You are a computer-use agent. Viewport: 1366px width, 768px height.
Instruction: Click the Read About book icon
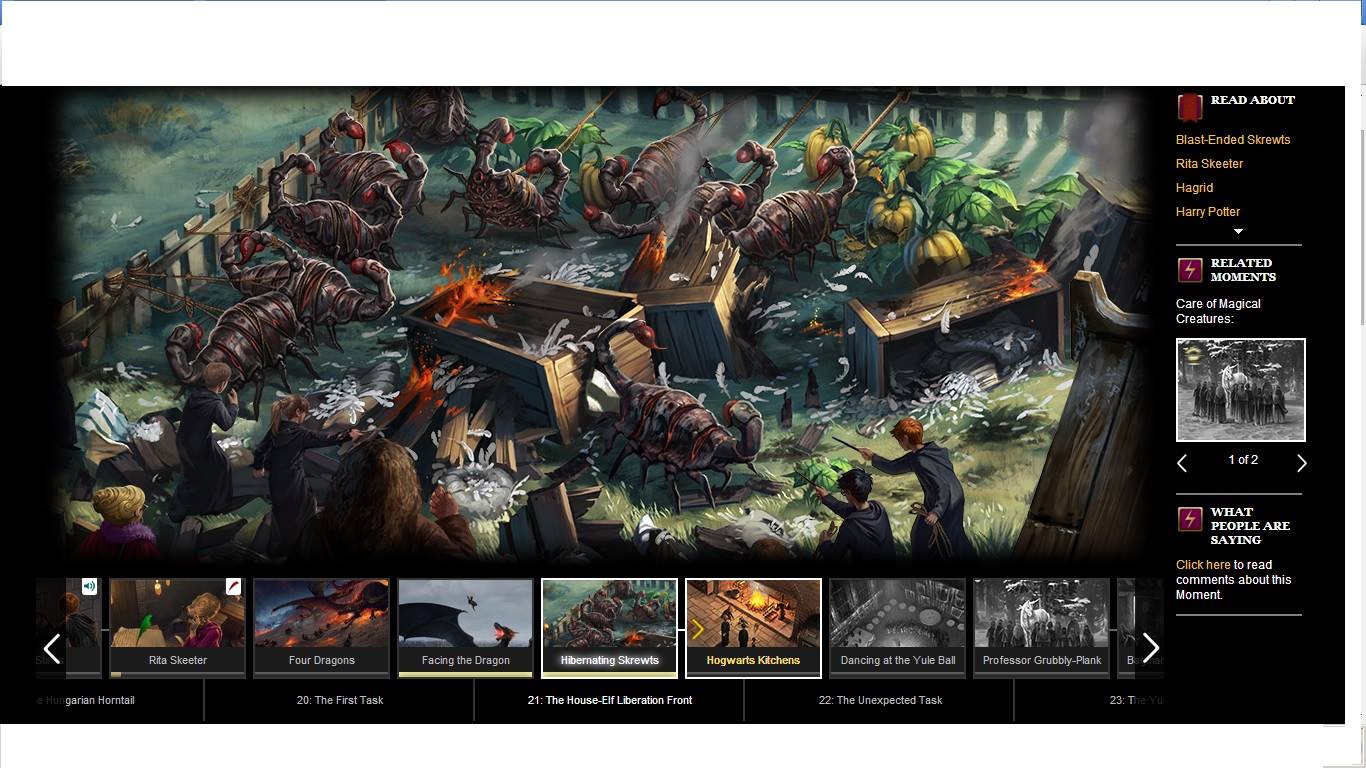point(1189,107)
